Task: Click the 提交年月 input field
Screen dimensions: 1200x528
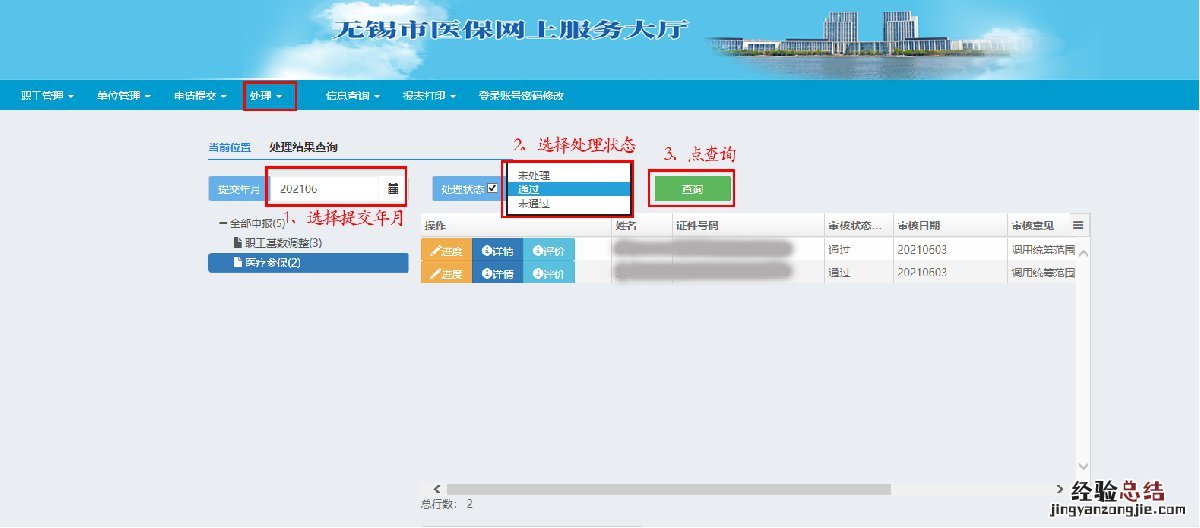Action: (x=325, y=188)
